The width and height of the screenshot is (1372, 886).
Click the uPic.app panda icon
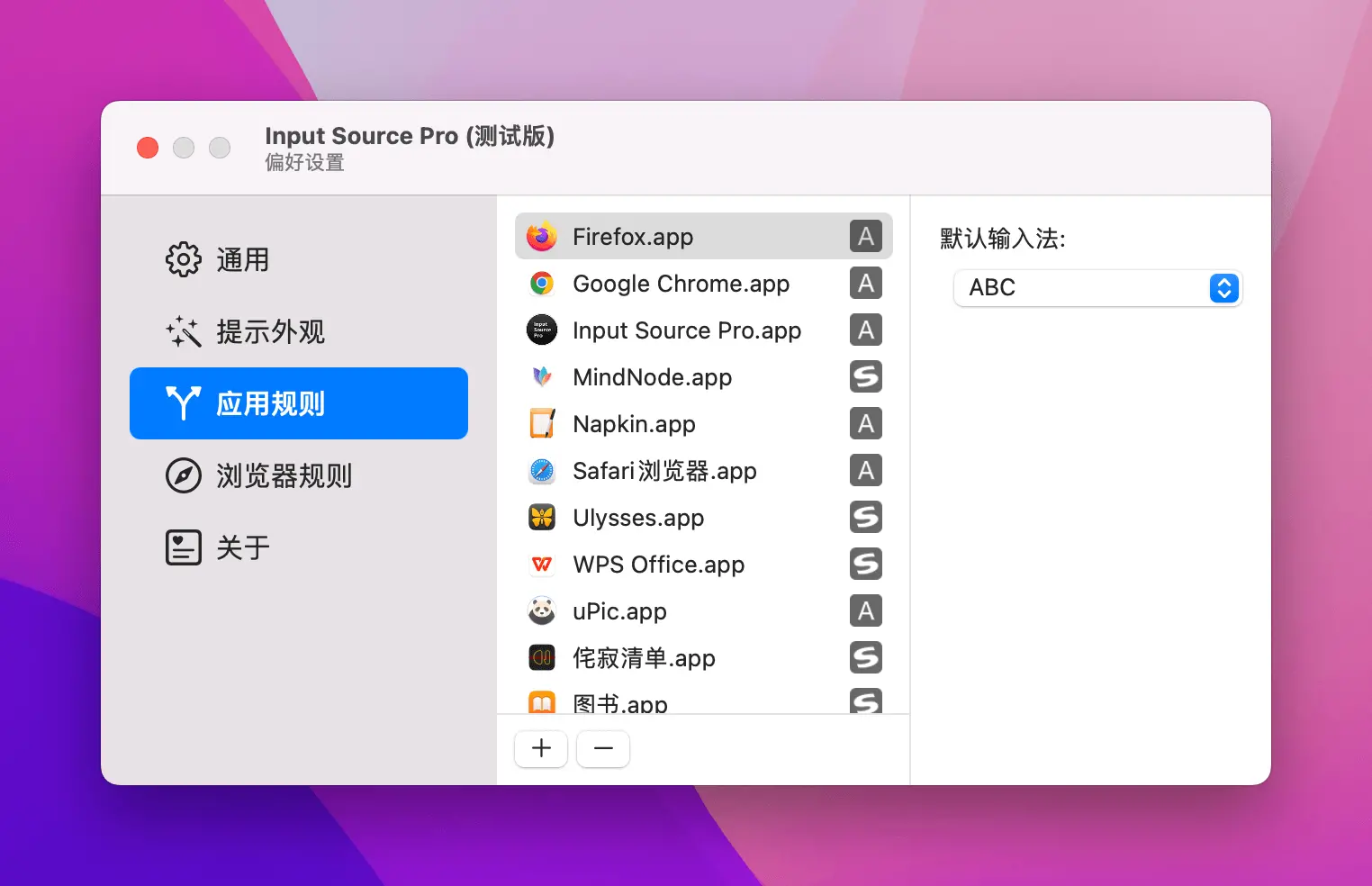[541, 610]
